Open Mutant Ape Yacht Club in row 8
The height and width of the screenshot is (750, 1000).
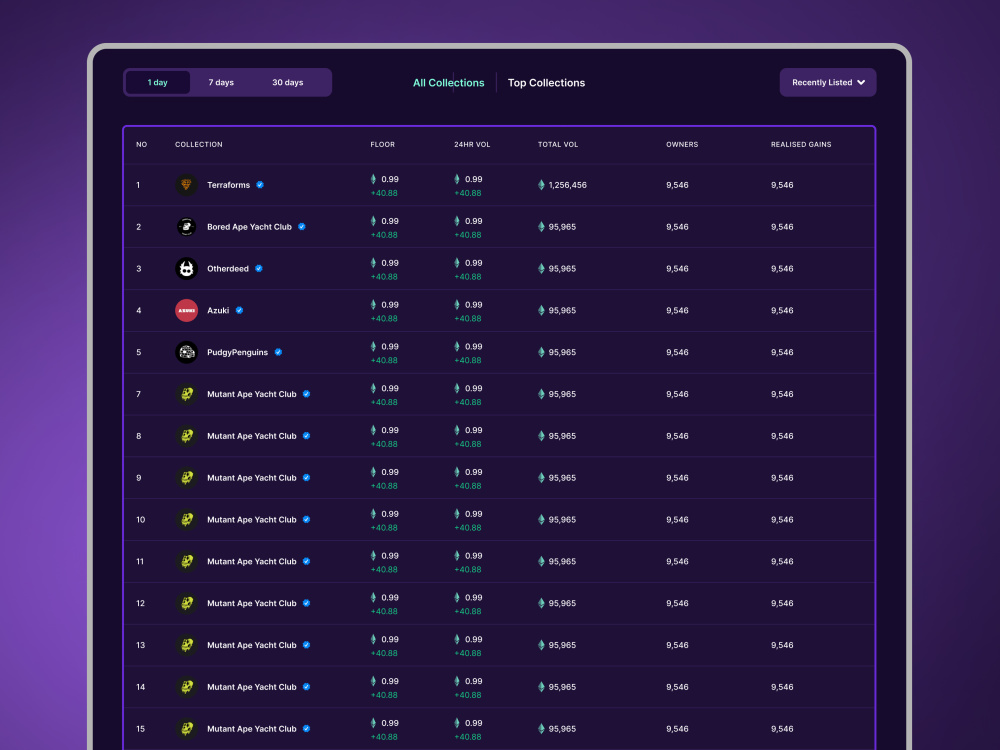[x=252, y=436]
